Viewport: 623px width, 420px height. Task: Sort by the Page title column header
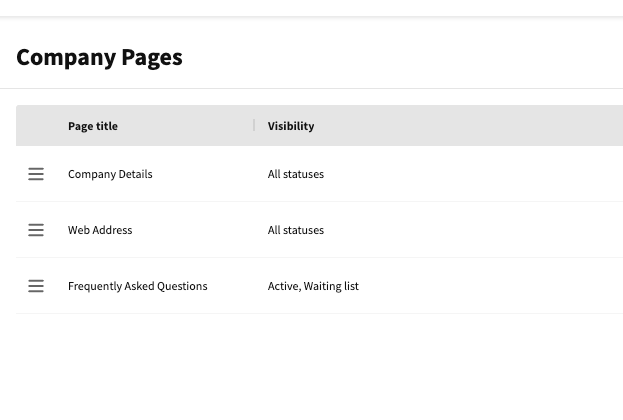tap(93, 126)
